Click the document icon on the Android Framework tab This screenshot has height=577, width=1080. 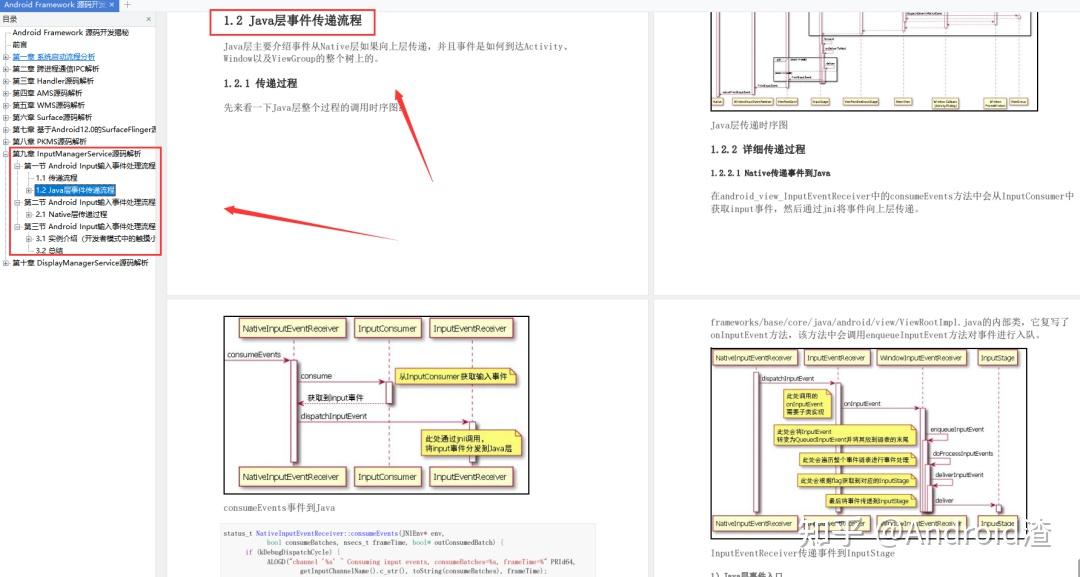(x=7, y=6)
